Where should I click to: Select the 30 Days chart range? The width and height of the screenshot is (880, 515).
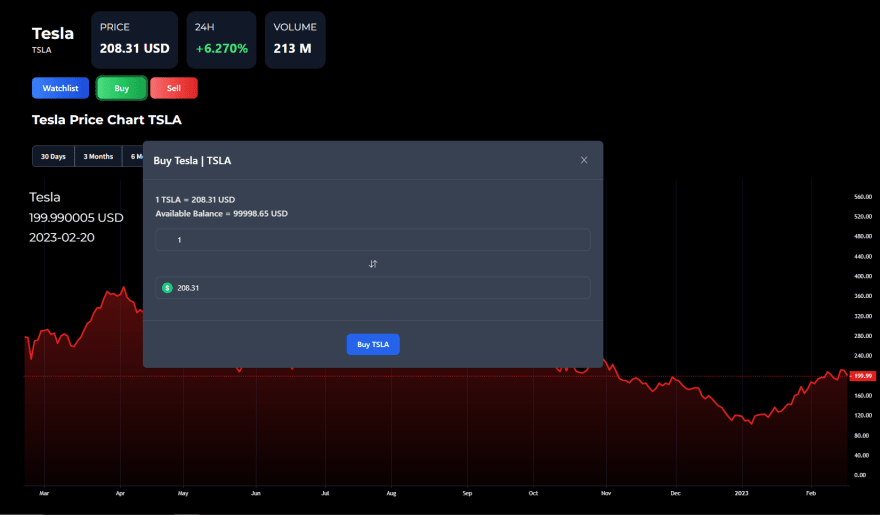point(53,157)
